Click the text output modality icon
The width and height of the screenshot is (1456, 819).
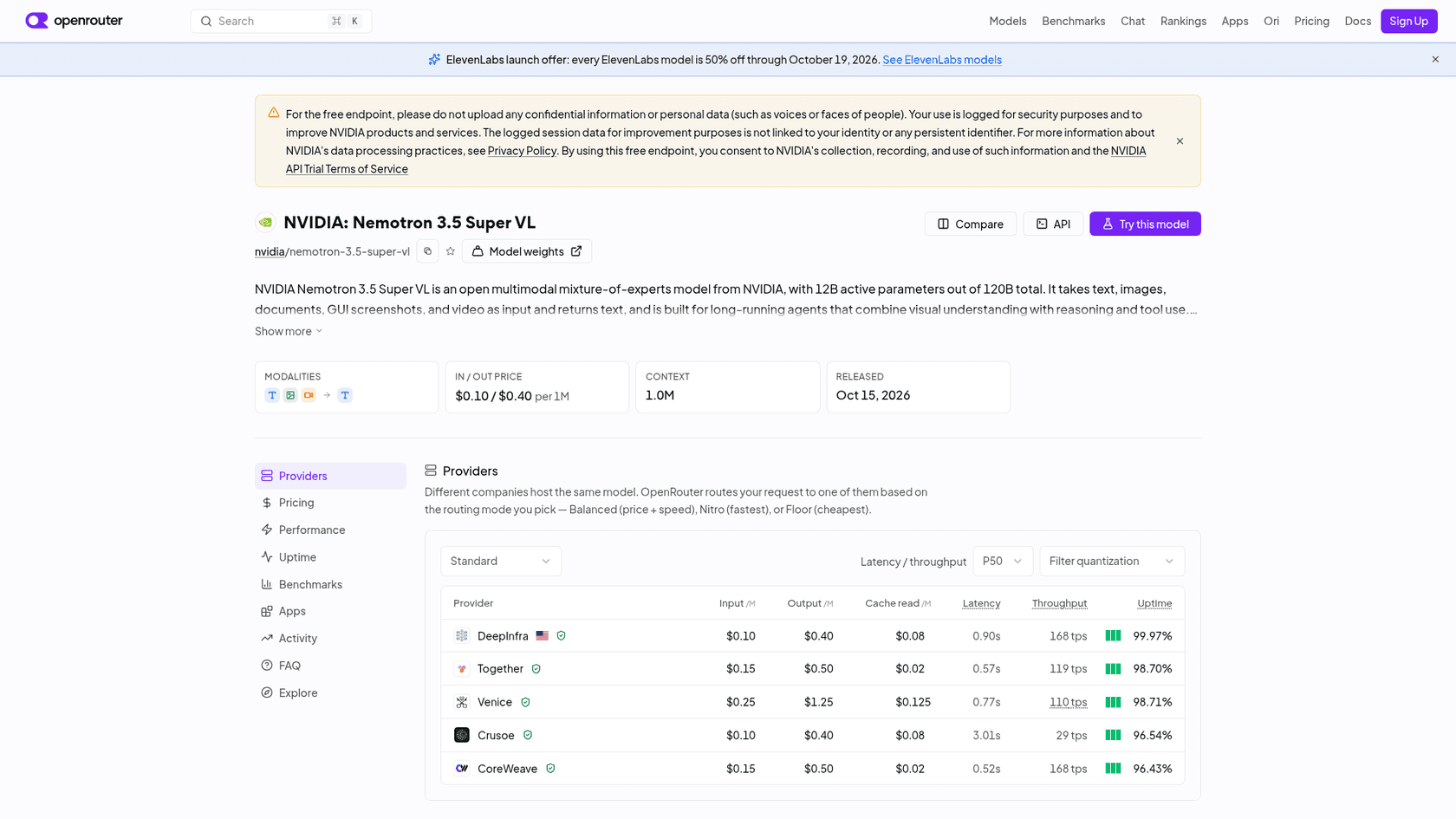coord(345,395)
